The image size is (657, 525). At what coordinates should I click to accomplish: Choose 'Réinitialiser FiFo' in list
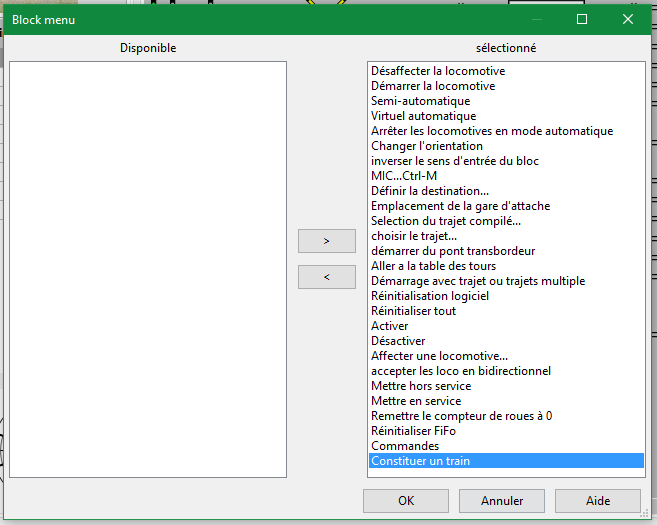[413, 431]
